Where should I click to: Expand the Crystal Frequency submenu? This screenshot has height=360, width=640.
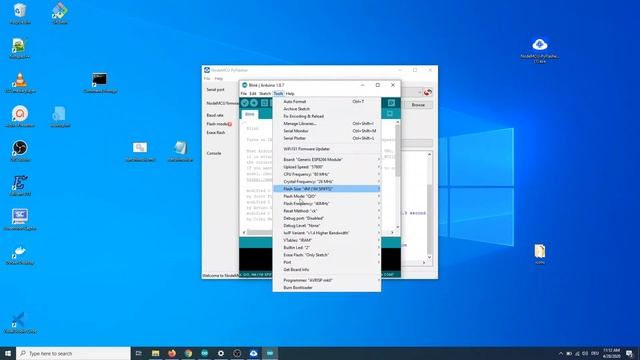[327, 182]
